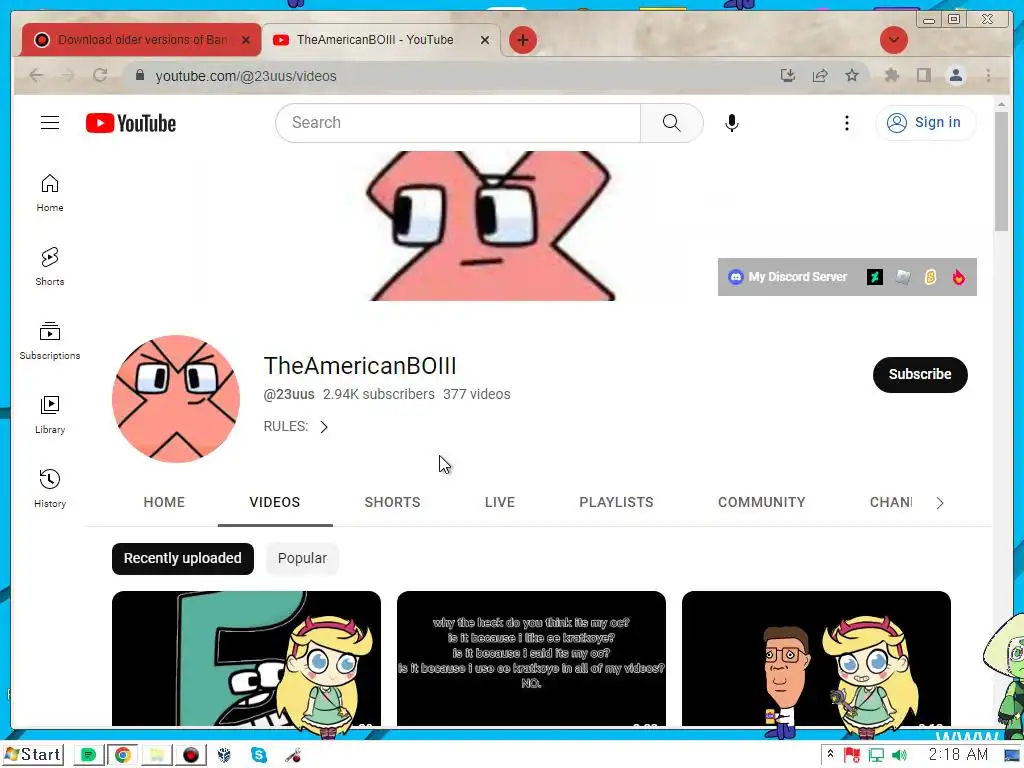Reload the page

100,75
